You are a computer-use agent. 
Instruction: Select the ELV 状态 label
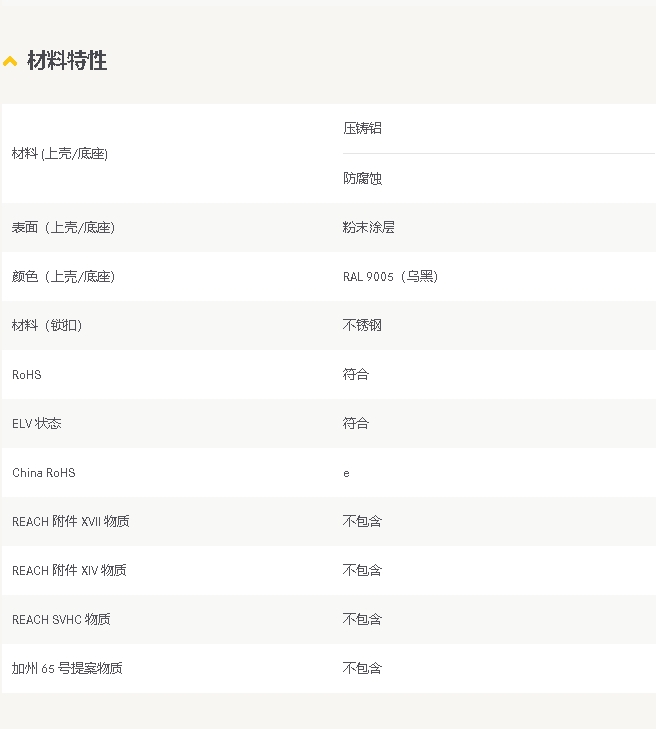click(x=37, y=424)
